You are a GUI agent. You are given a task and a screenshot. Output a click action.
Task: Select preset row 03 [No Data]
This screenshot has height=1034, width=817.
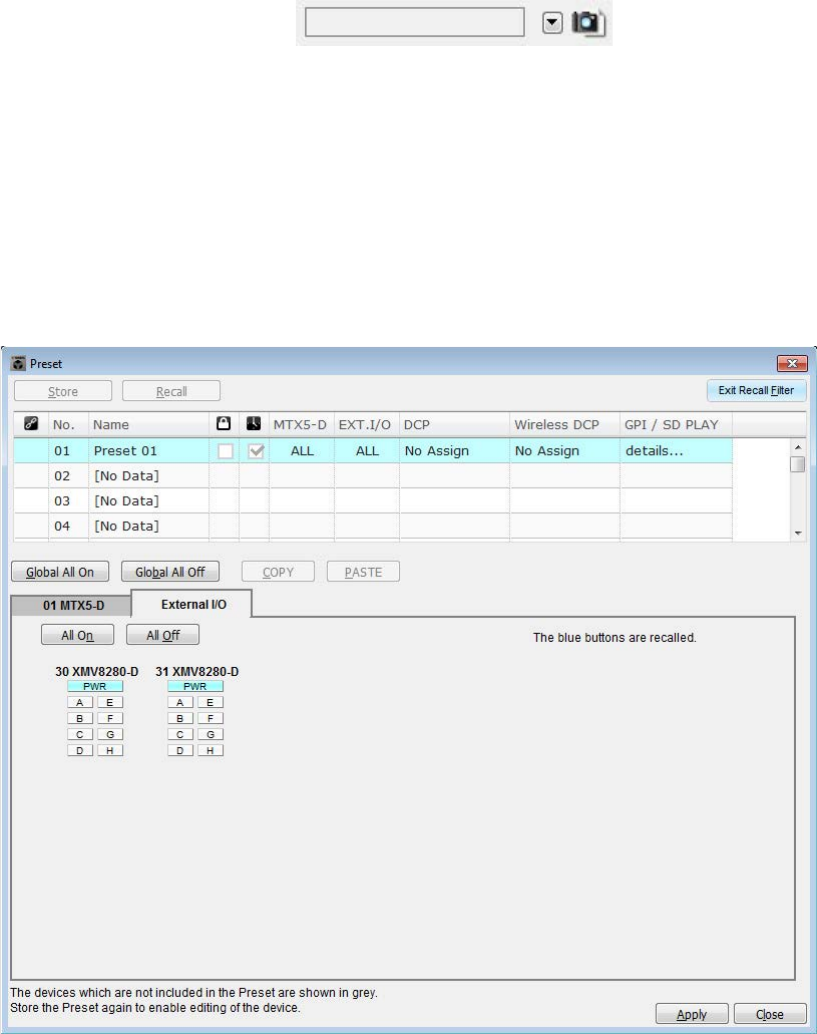[373, 501]
